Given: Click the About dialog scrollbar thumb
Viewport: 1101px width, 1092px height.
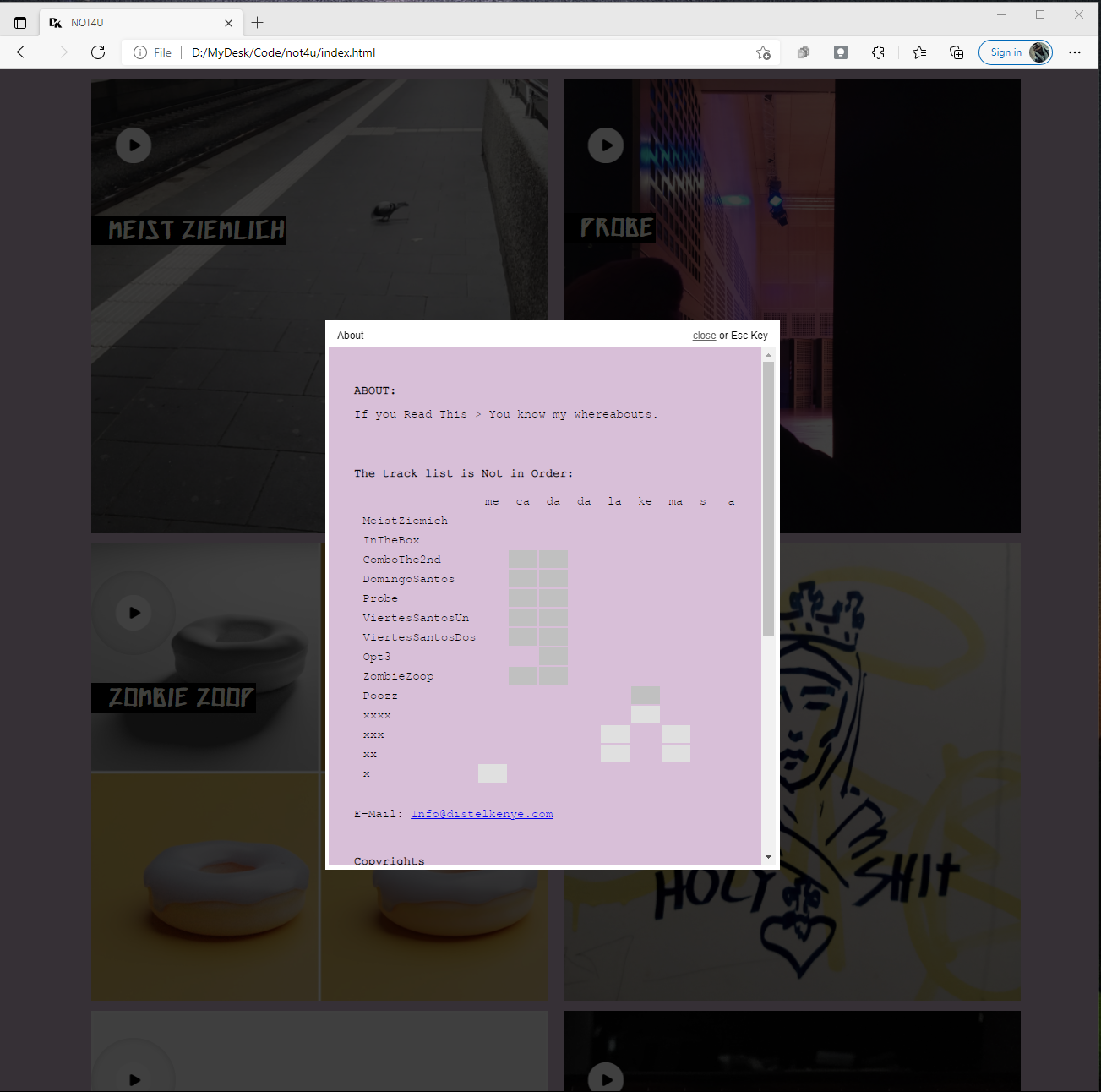Looking at the screenshot, I should point(768,499).
